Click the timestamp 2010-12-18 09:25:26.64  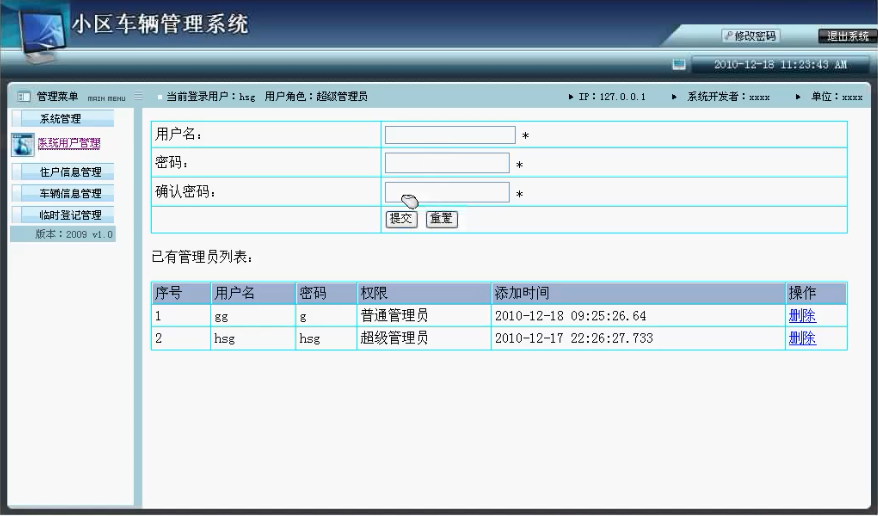(570, 316)
